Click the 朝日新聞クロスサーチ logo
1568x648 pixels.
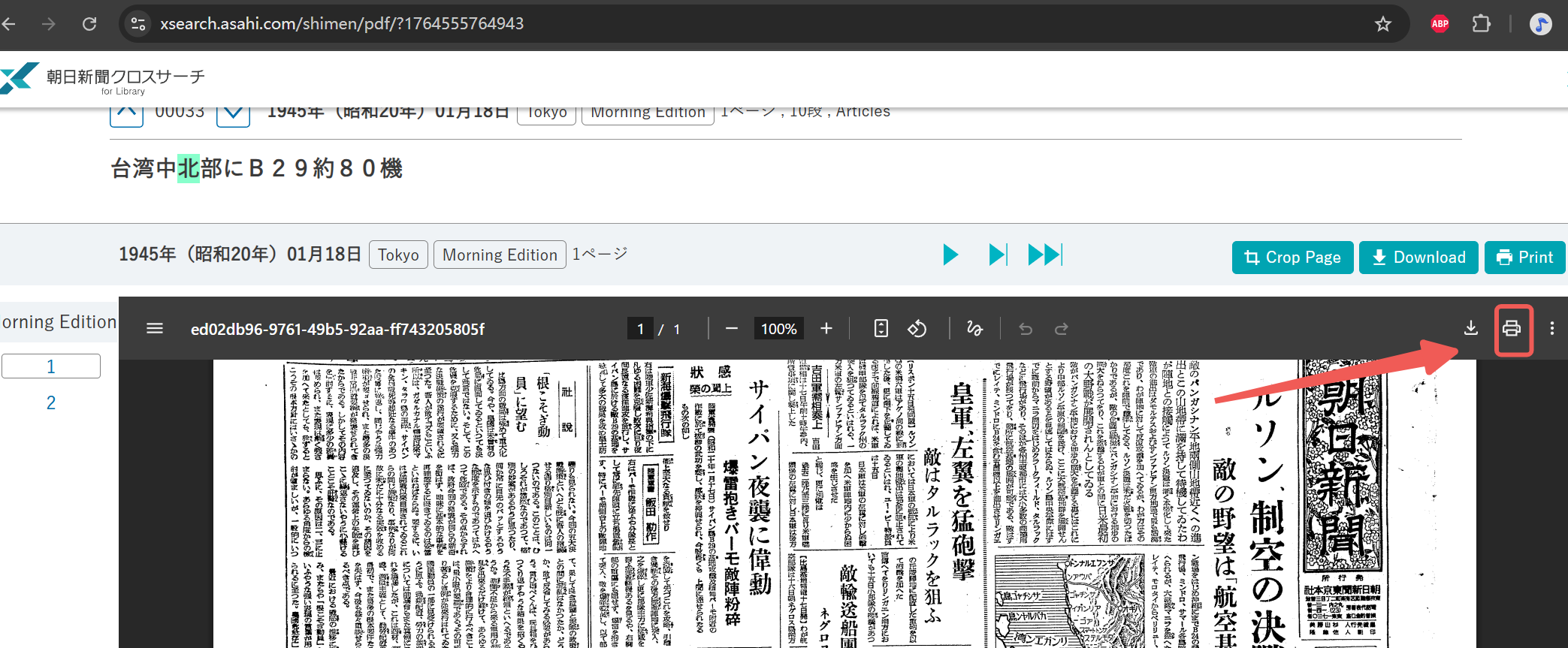pyautogui.click(x=103, y=79)
